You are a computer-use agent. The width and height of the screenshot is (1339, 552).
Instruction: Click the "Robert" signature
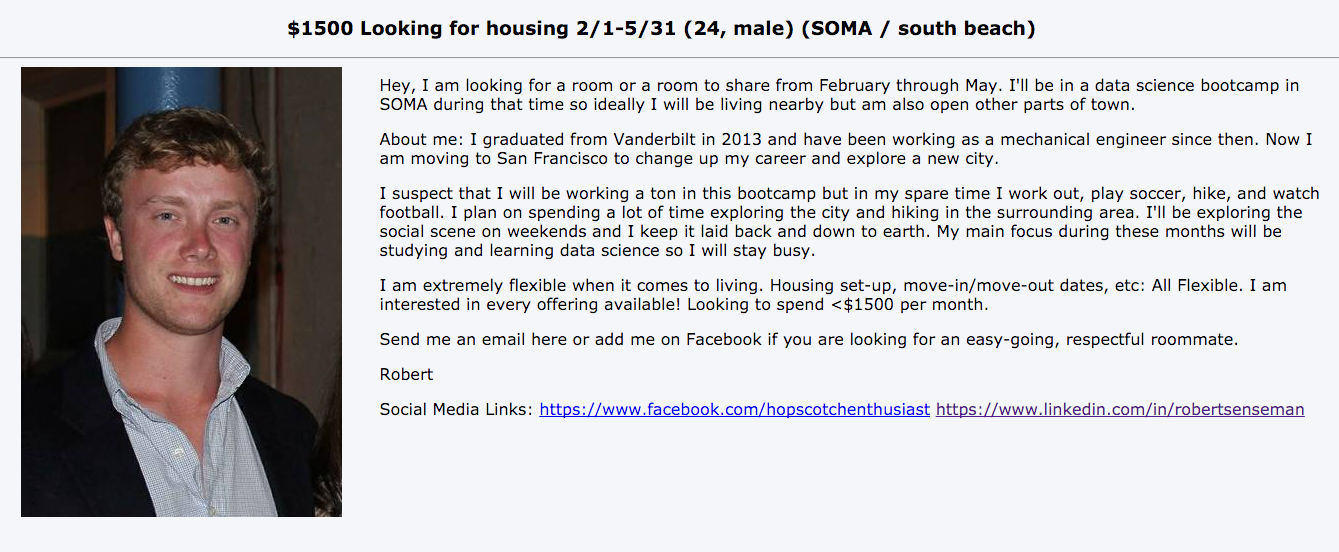point(407,374)
